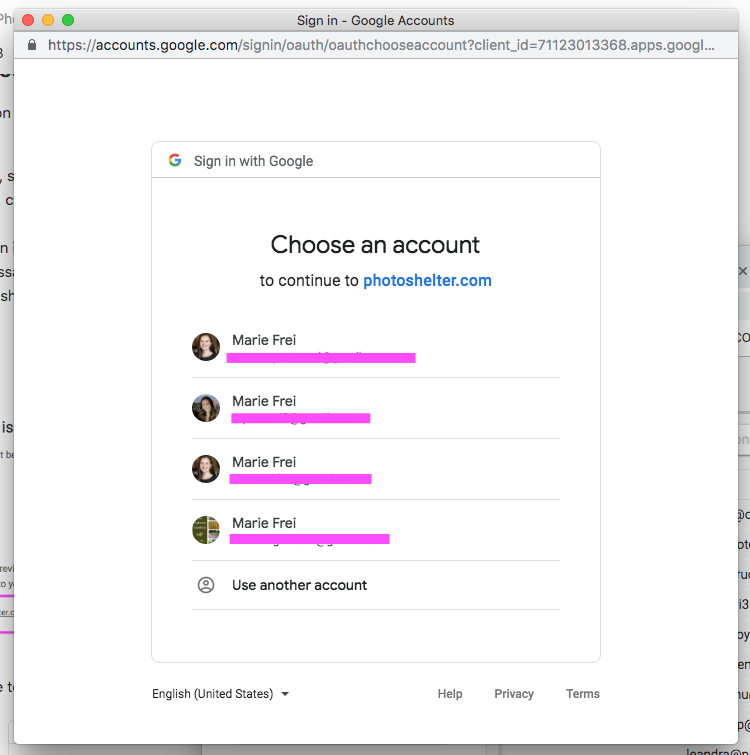The image size is (750, 755).
Task: Expand the English (United States) language dropdown
Action: pyautogui.click(x=220, y=694)
